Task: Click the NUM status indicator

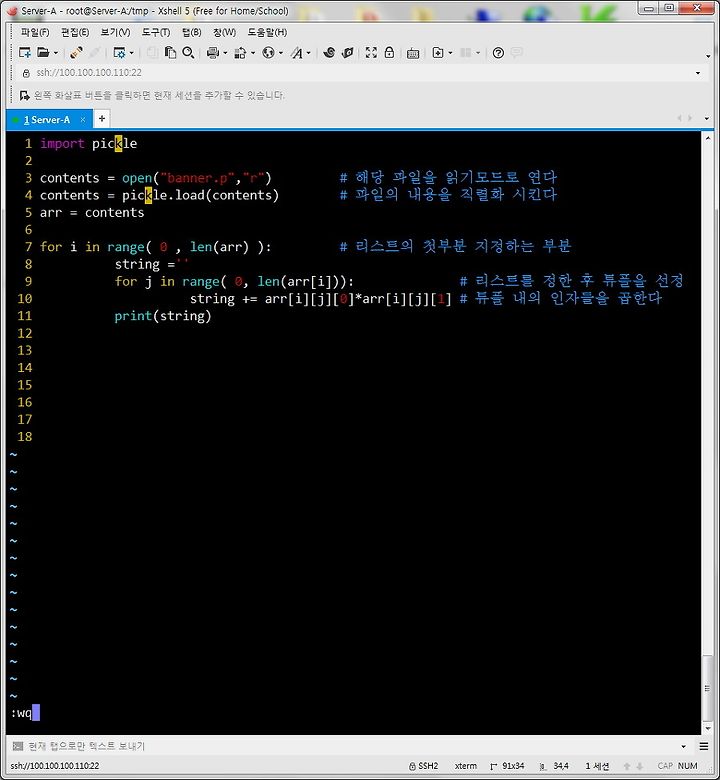Action: 687,766
